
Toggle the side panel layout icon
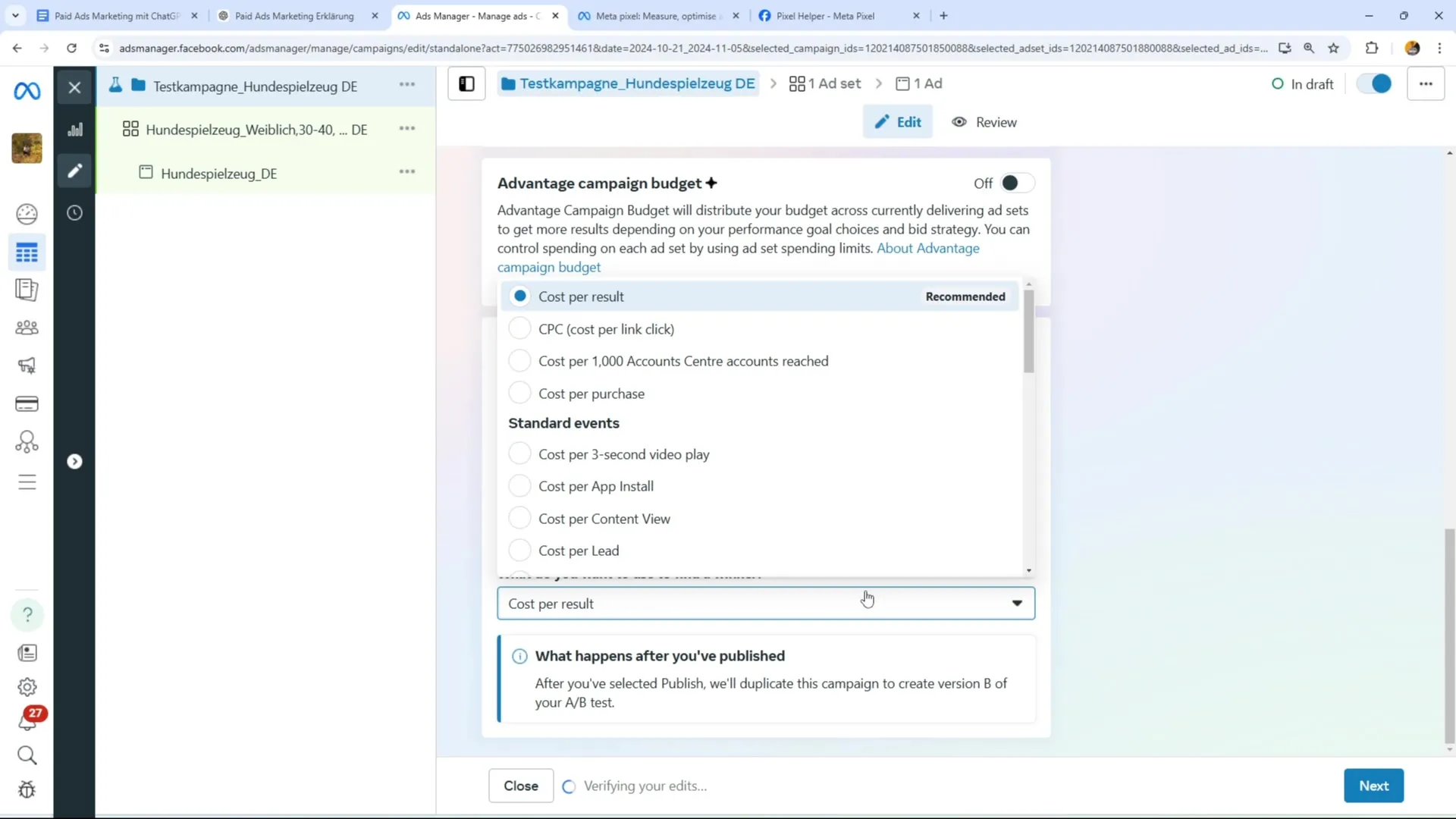(466, 84)
